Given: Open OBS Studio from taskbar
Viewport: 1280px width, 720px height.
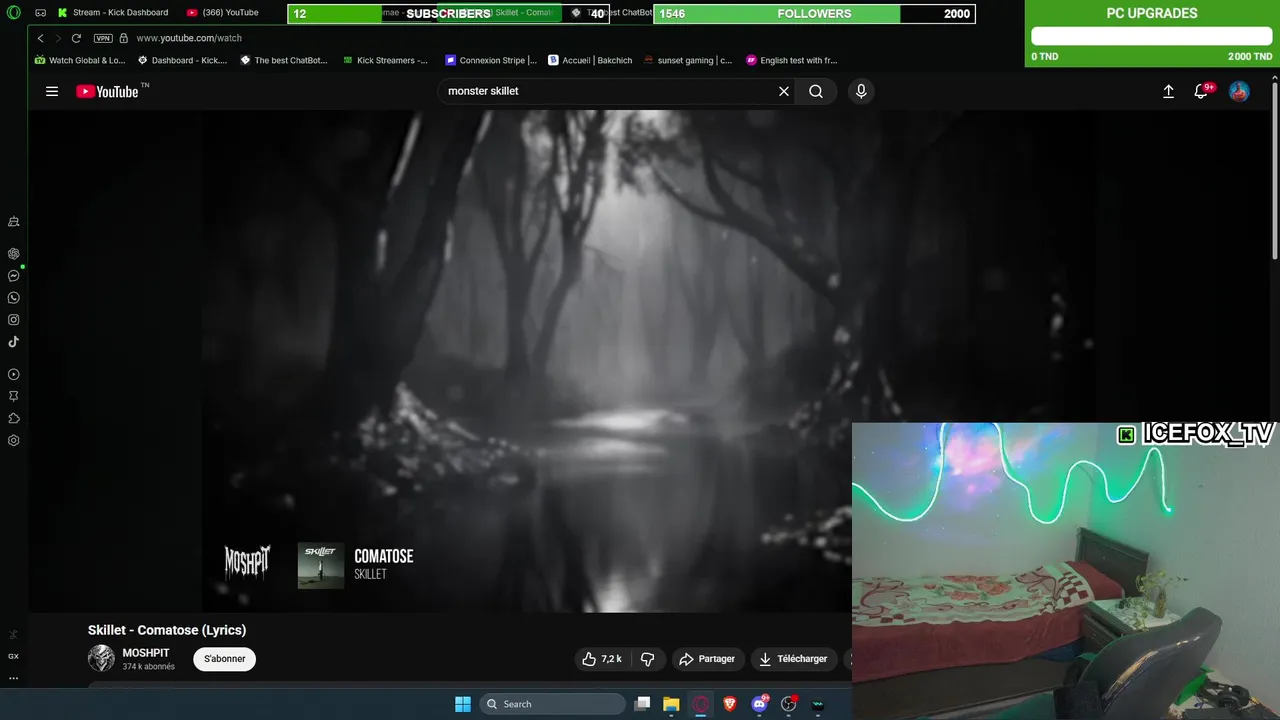Looking at the screenshot, I should (789, 704).
